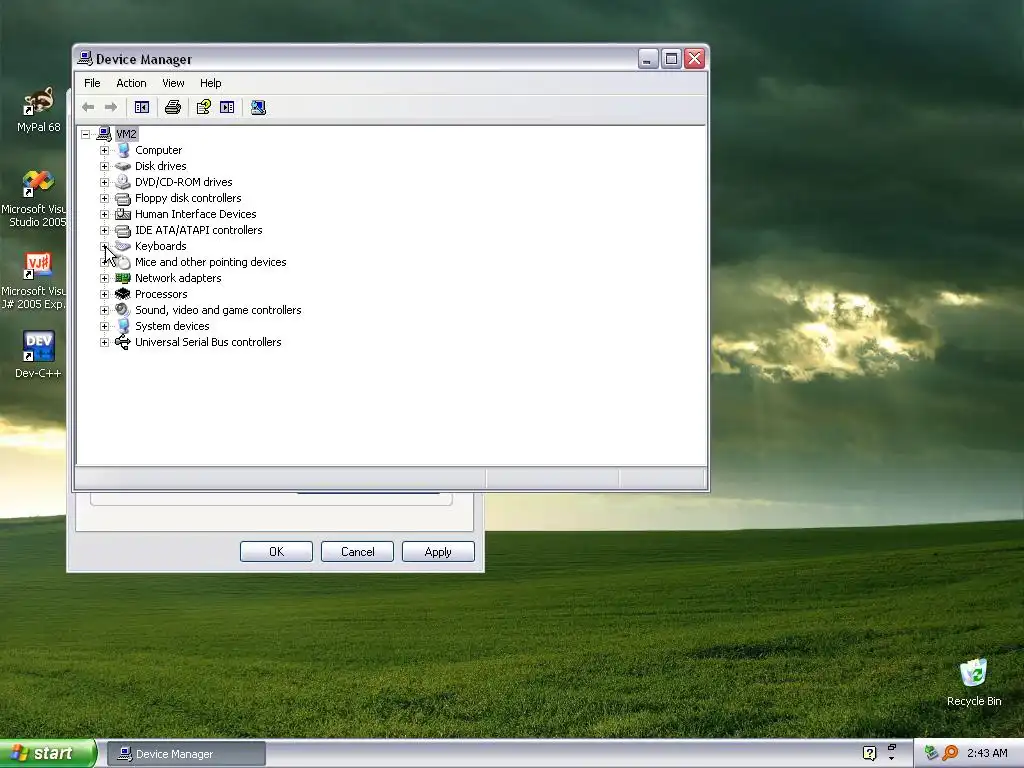Click the Universal Serial Bus controllers icon
1024x768 pixels.
123,342
